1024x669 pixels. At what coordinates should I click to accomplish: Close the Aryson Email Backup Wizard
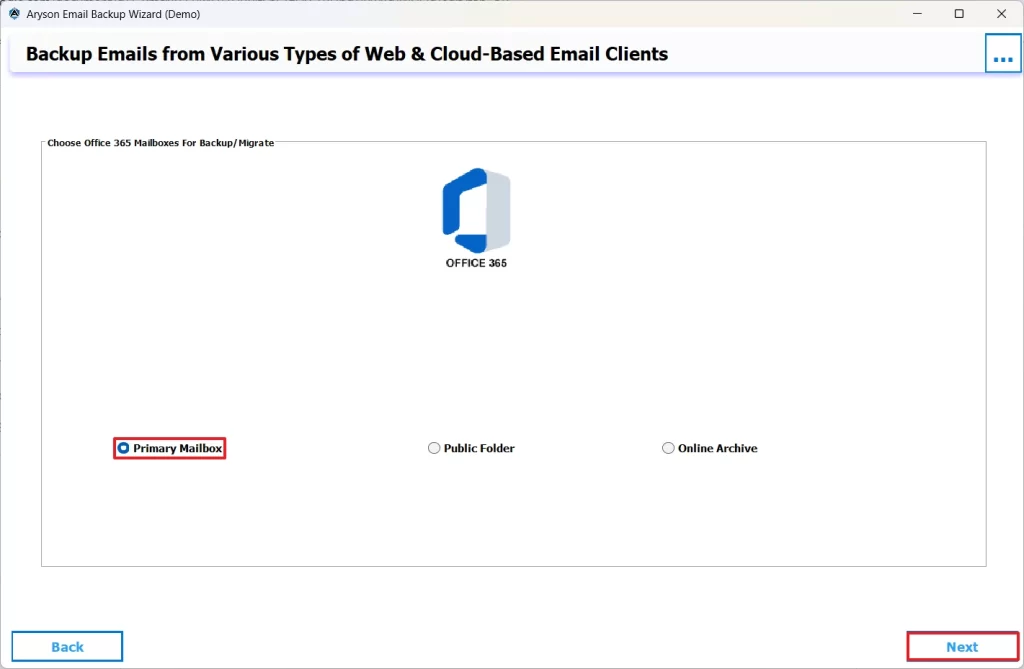pos(1001,14)
